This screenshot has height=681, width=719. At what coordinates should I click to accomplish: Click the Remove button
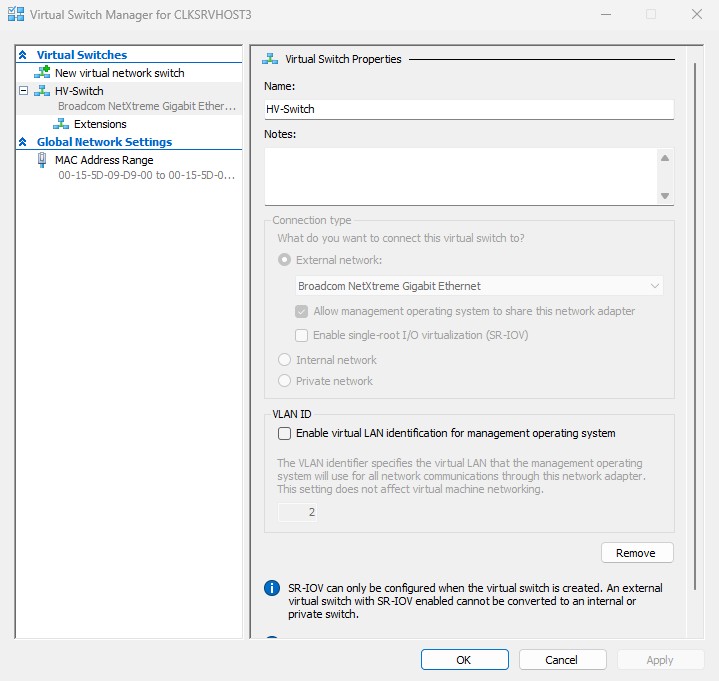tap(636, 553)
